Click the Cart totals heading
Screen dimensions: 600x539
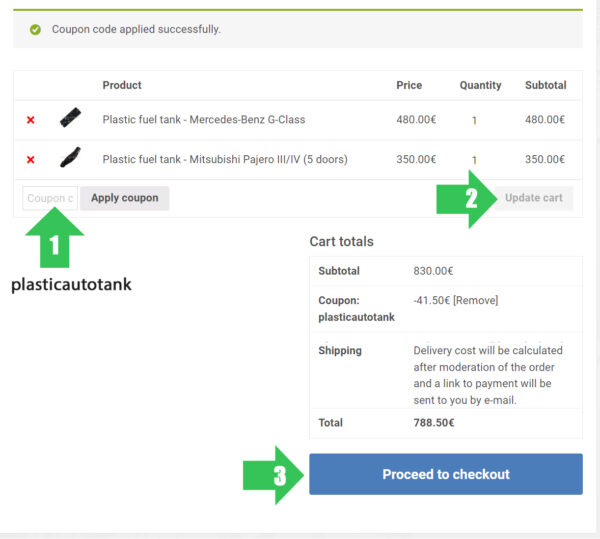pos(341,242)
